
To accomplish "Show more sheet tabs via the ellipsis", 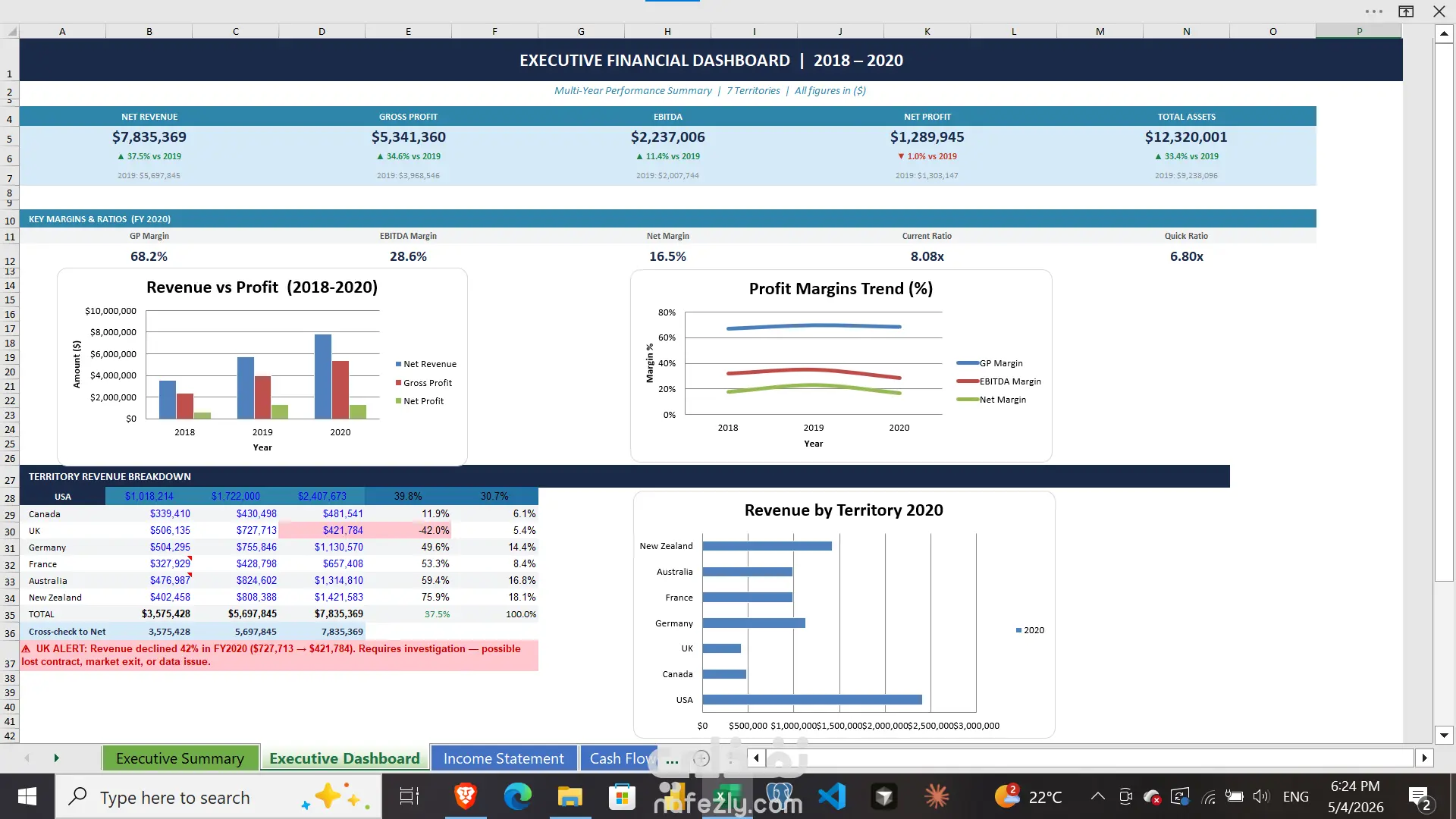I will coord(672,758).
